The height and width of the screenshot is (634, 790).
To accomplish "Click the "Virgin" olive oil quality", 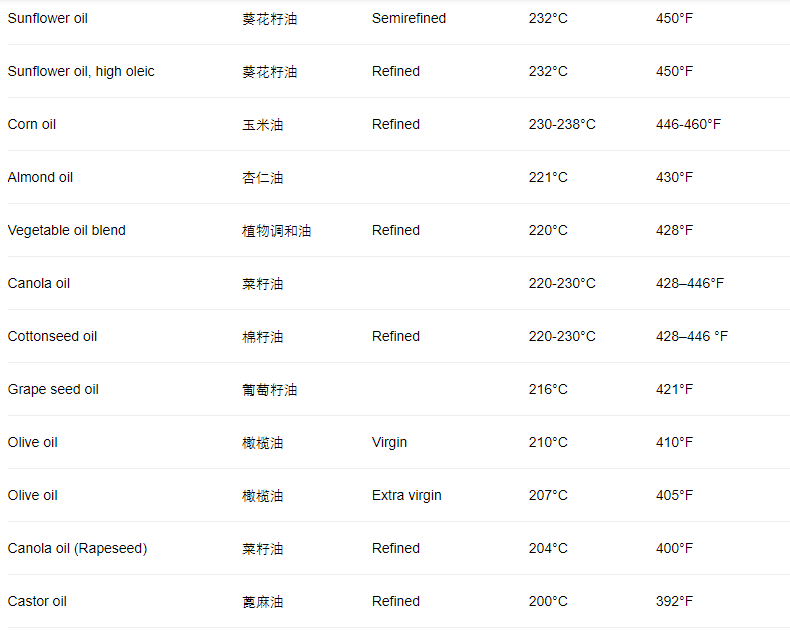I will click(389, 442).
